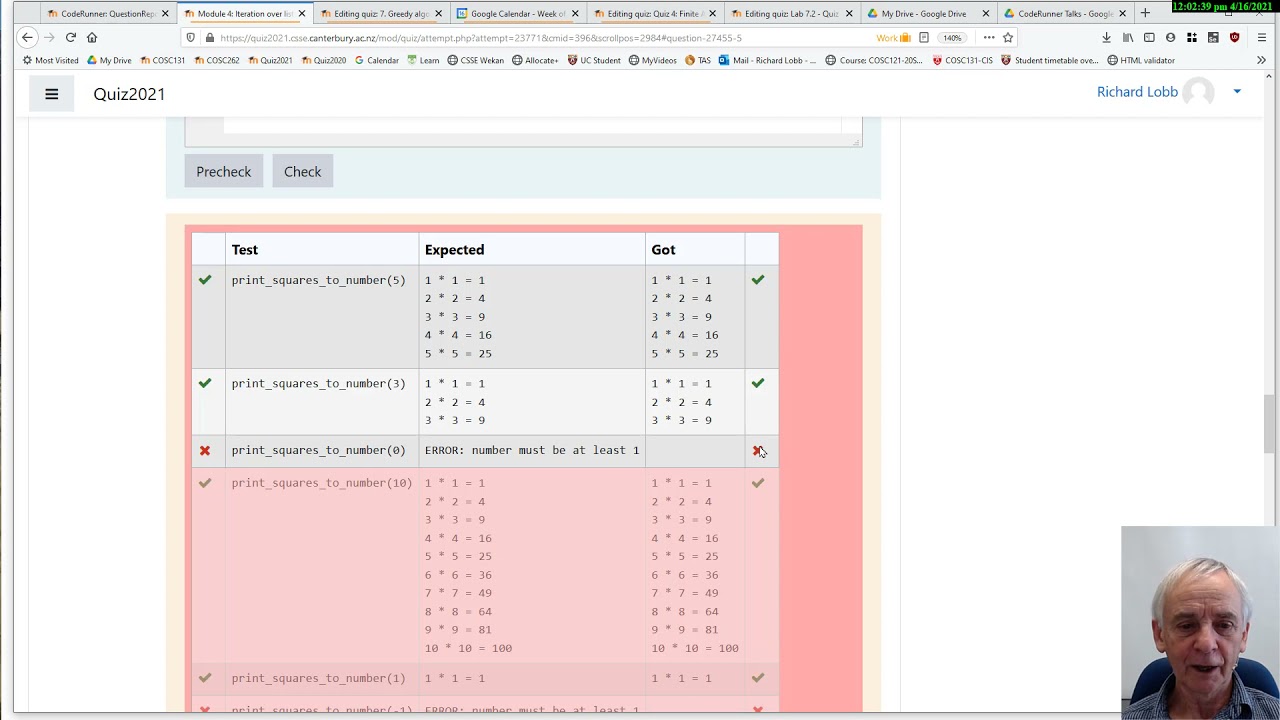The height and width of the screenshot is (720, 1280).
Task: Switch to Google Calendar tab
Action: 517,14
